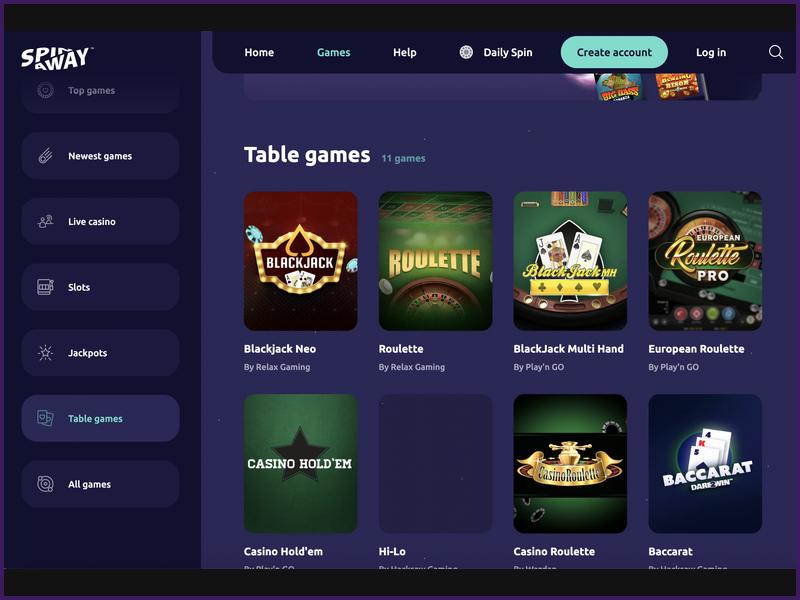Click the Jackpots star icon
The height and width of the screenshot is (600, 800).
[x=45, y=353]
